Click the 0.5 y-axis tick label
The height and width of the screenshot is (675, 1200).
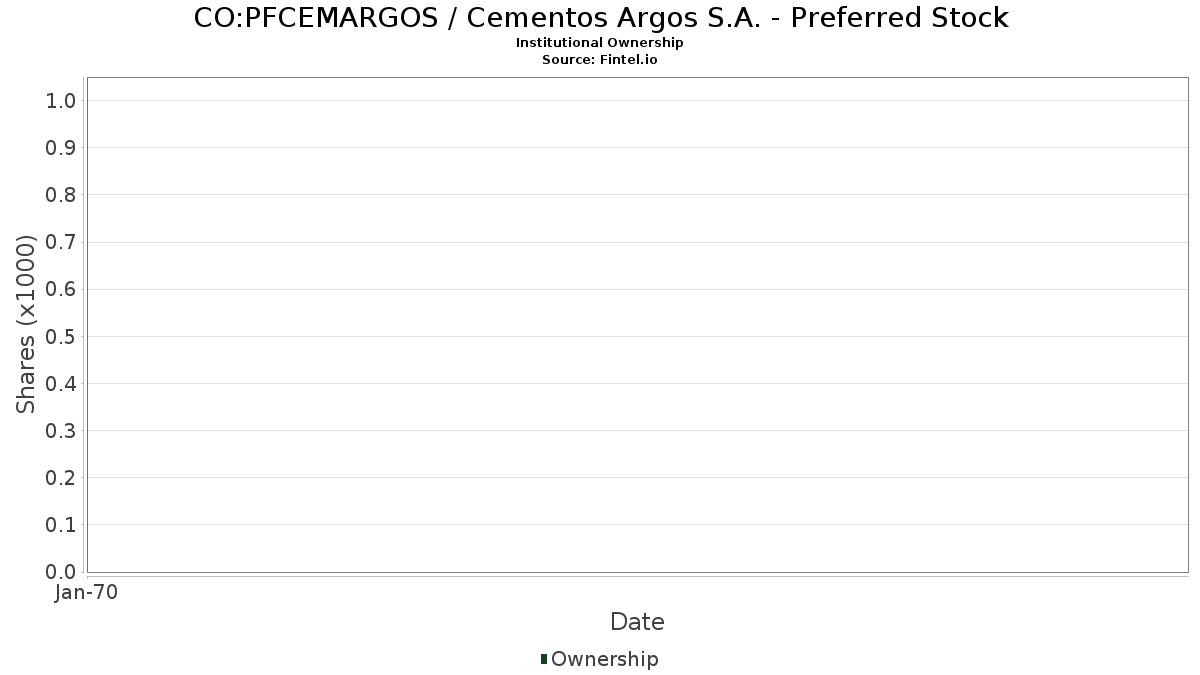pyautogui.click(x=61, y=337)
